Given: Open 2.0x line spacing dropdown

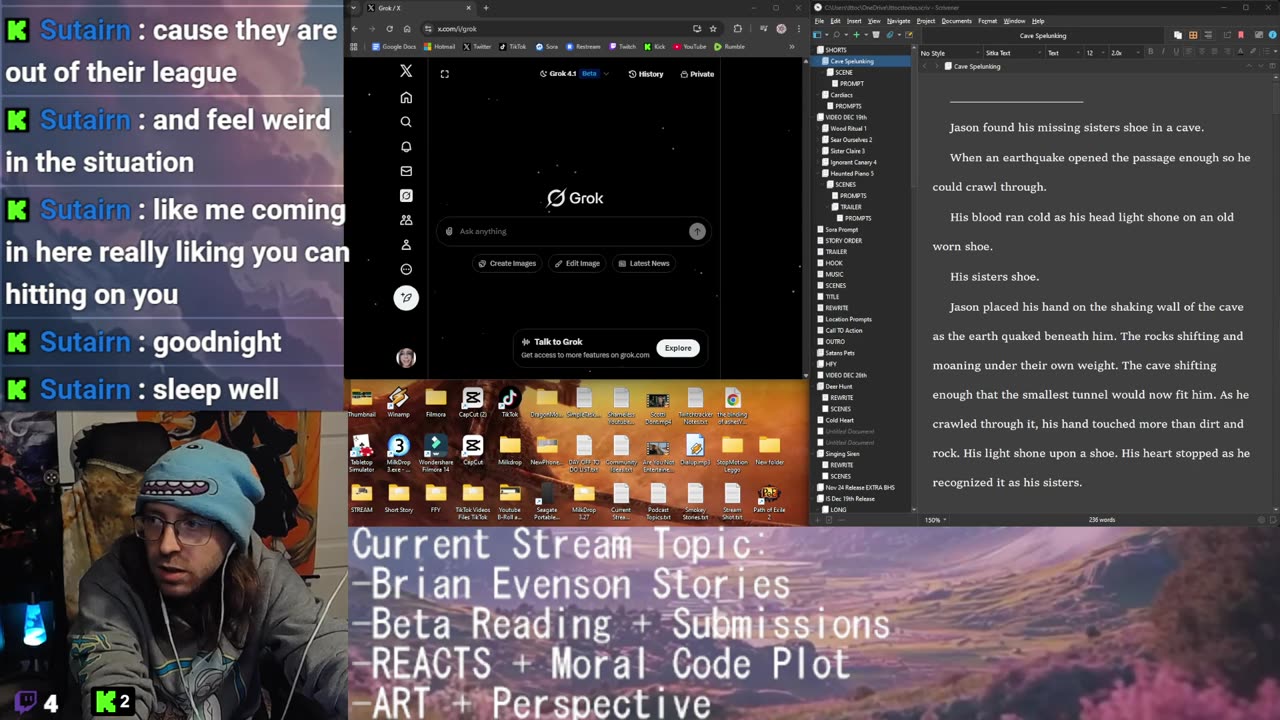Looking at the screenshot, I should pyautogui.click(x=1125, y=53).
